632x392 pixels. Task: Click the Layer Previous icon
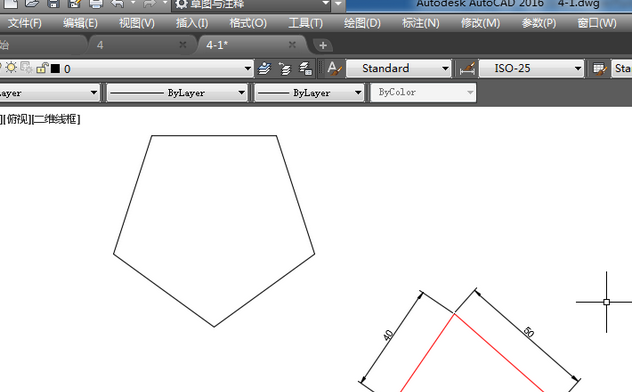pos(285,68)
